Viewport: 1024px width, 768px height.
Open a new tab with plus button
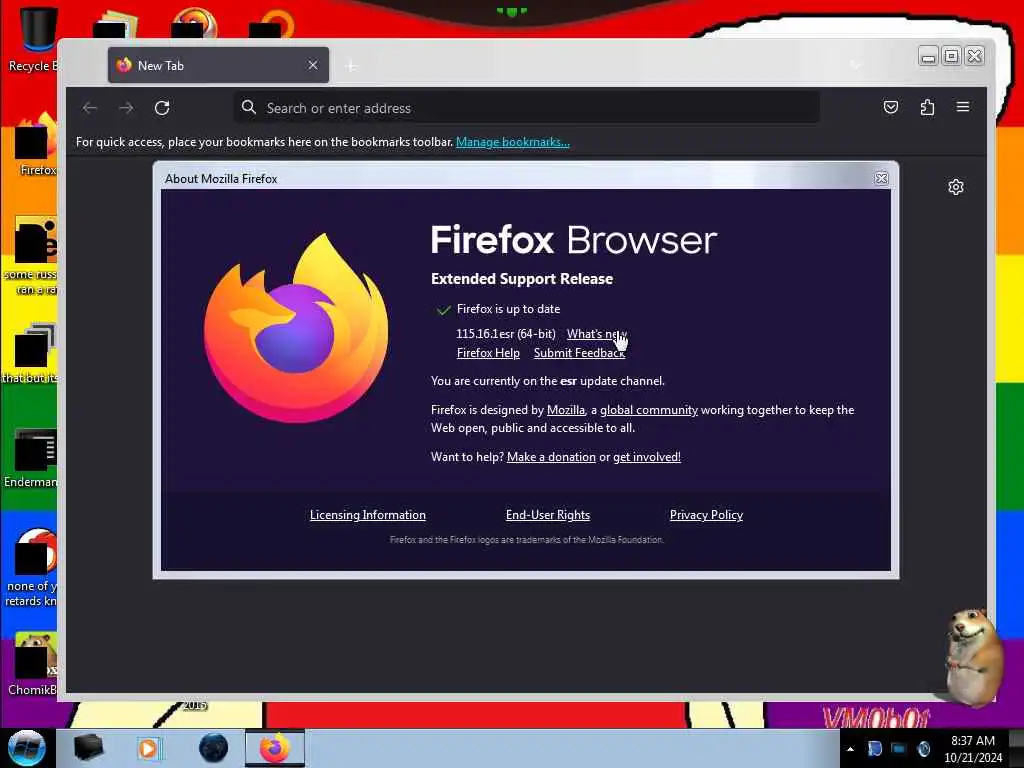coord(351,66)
